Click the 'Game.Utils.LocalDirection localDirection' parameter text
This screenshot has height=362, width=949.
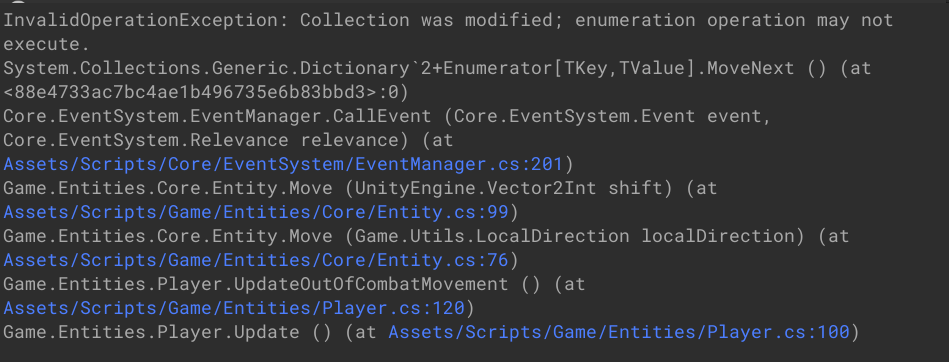click(576, 236)
